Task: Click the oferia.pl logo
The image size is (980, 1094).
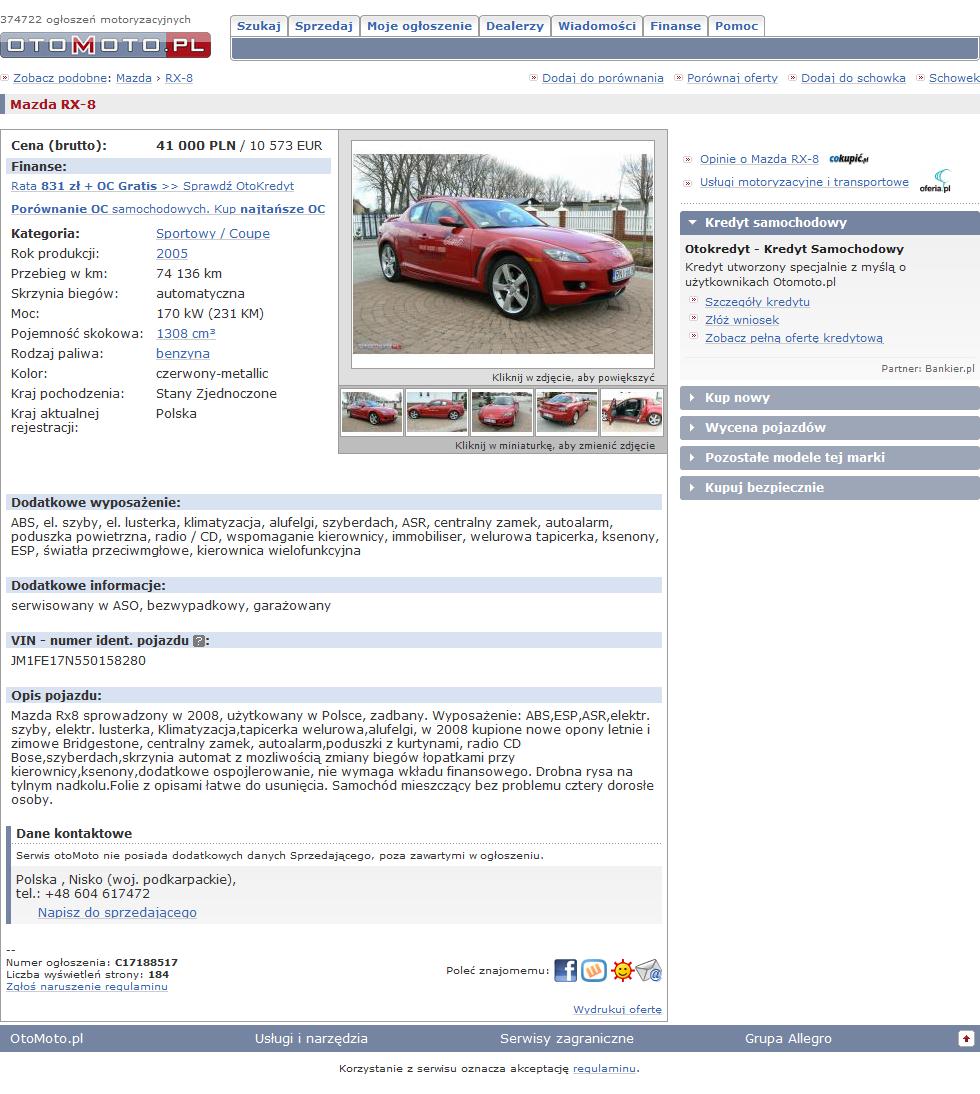Action: click(935, 181)
